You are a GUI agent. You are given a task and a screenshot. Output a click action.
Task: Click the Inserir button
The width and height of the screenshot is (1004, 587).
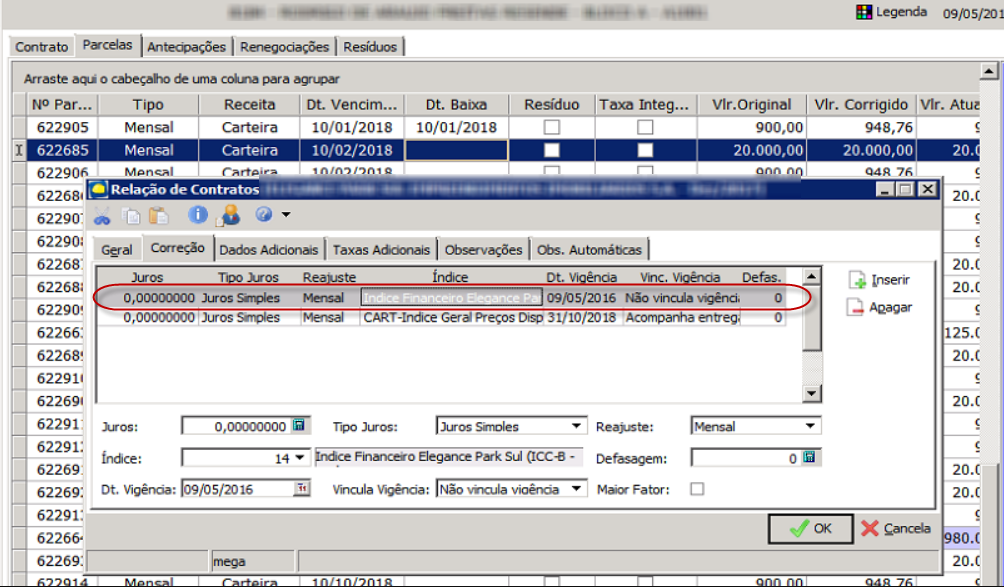(880, 280)
